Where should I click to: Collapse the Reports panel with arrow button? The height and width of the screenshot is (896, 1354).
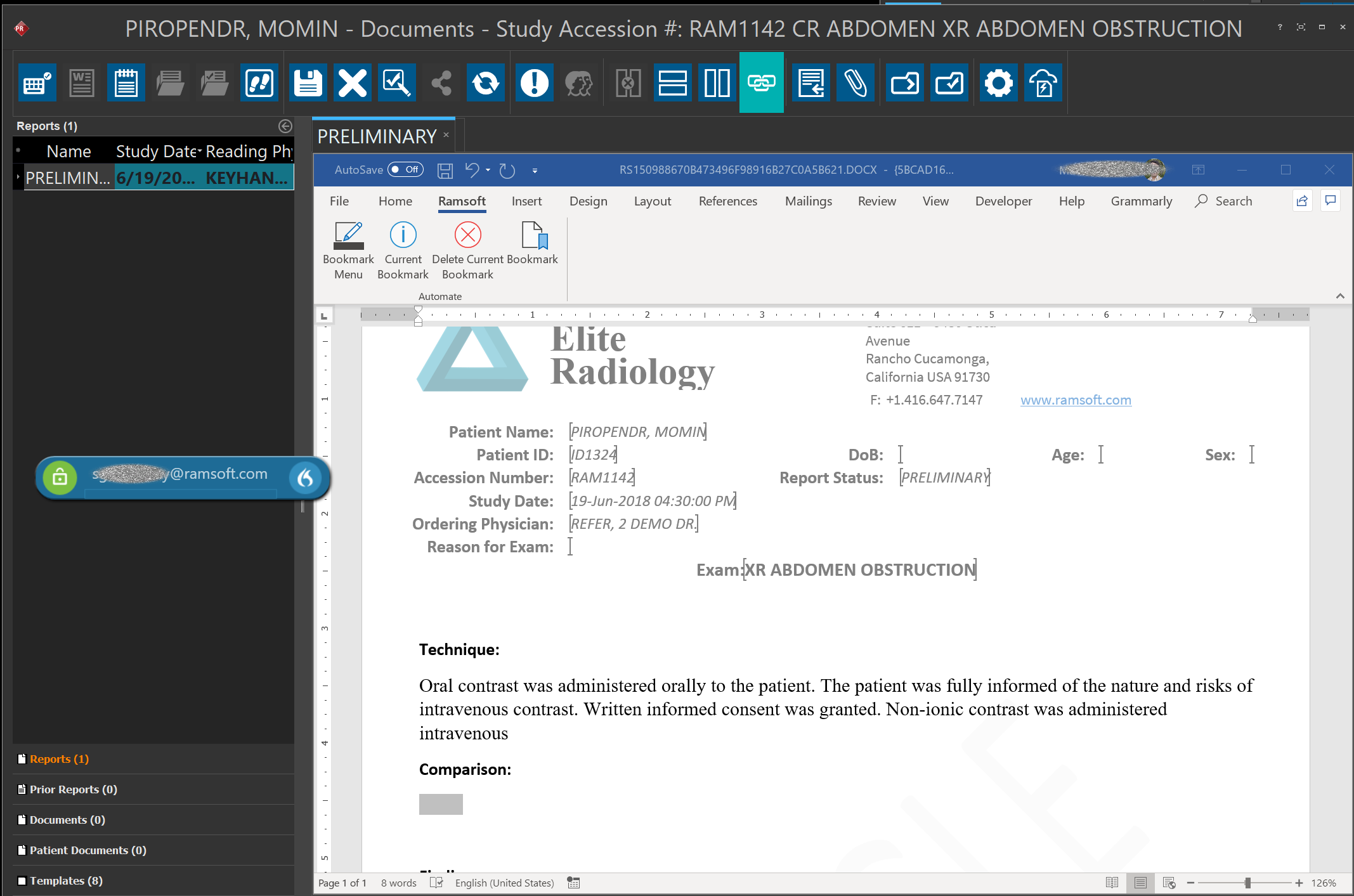[285, 126]
